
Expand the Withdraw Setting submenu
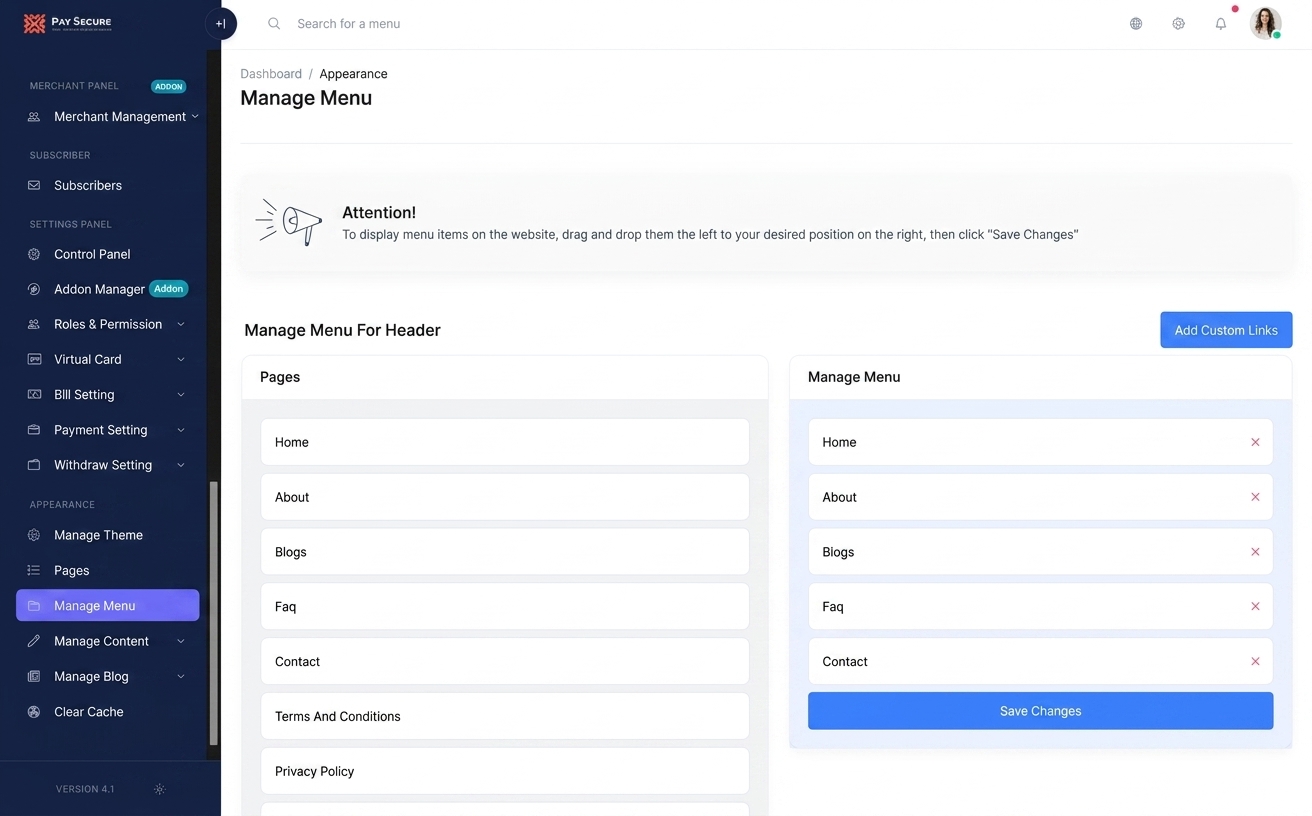[181, 465]
